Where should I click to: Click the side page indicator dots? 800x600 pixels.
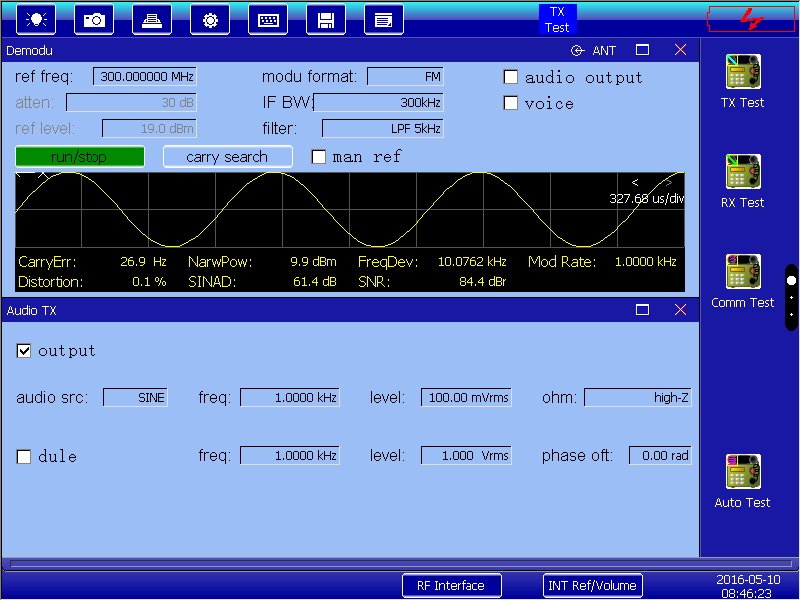[791, 297]
